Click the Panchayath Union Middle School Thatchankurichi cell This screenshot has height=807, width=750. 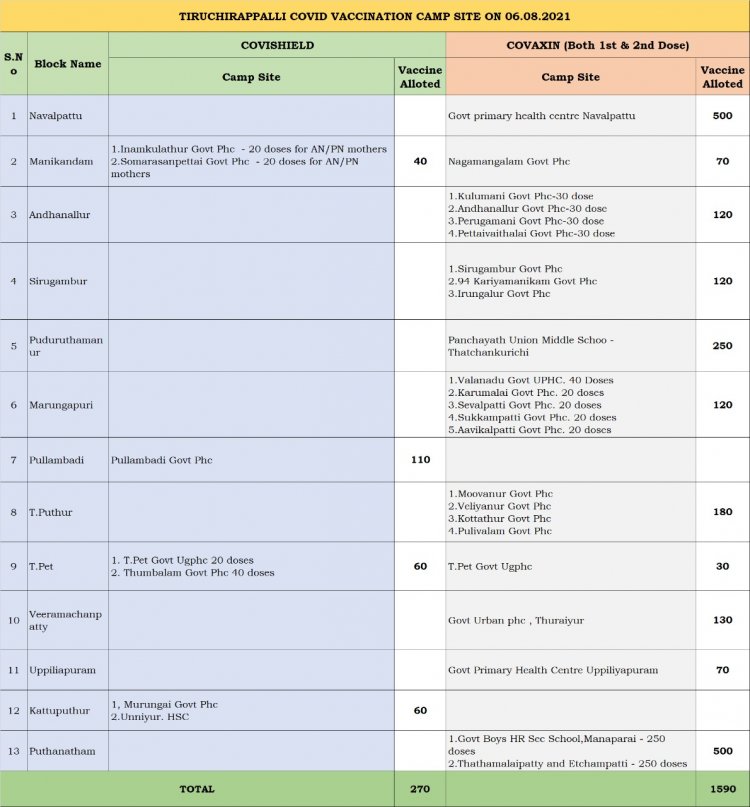click(570, 346)
